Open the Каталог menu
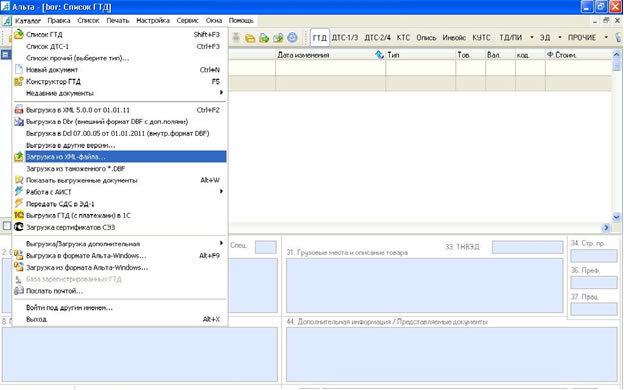The image size is (624, 390). (28, 21)
